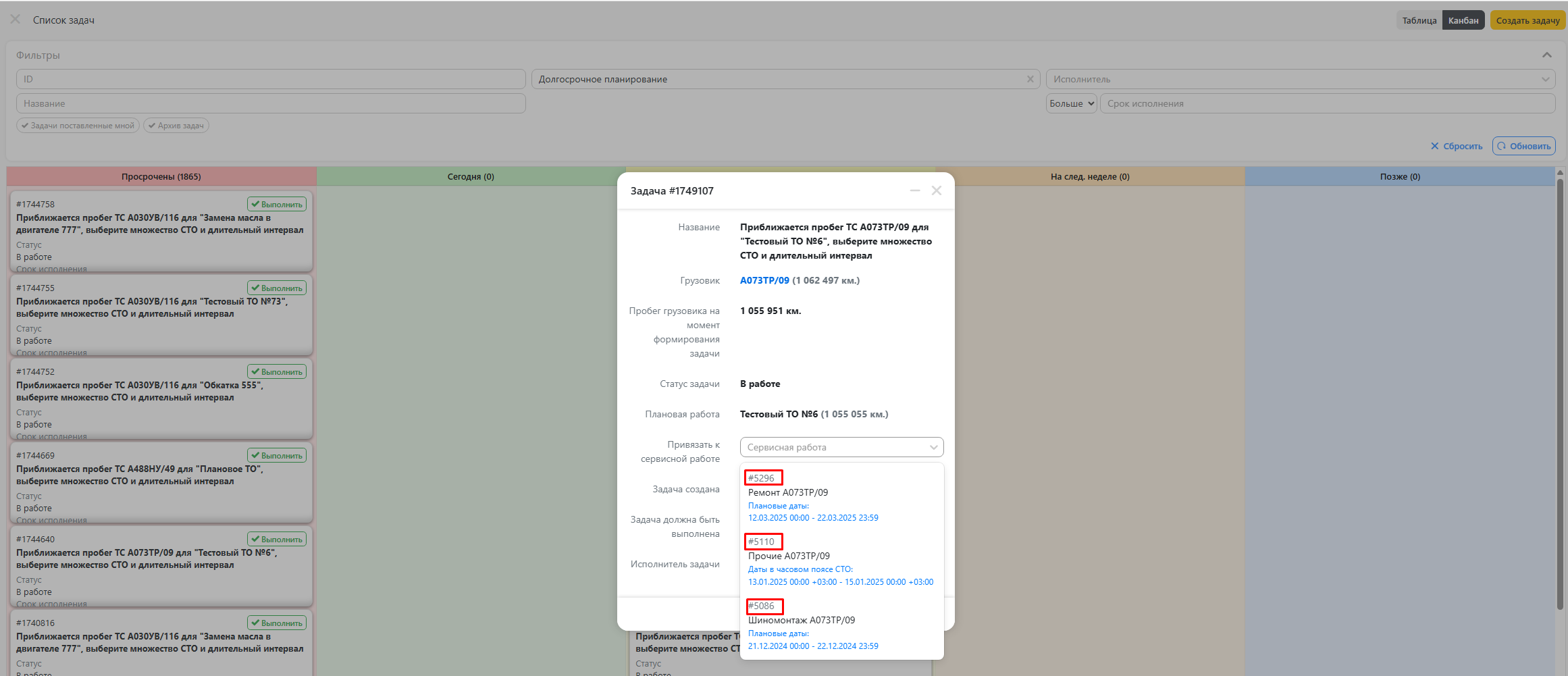Image resolution: width=1568 pixels, height=676 pixels.
Task: Open the Исполнитель dropdown
Action: (x=1300, y=79)
